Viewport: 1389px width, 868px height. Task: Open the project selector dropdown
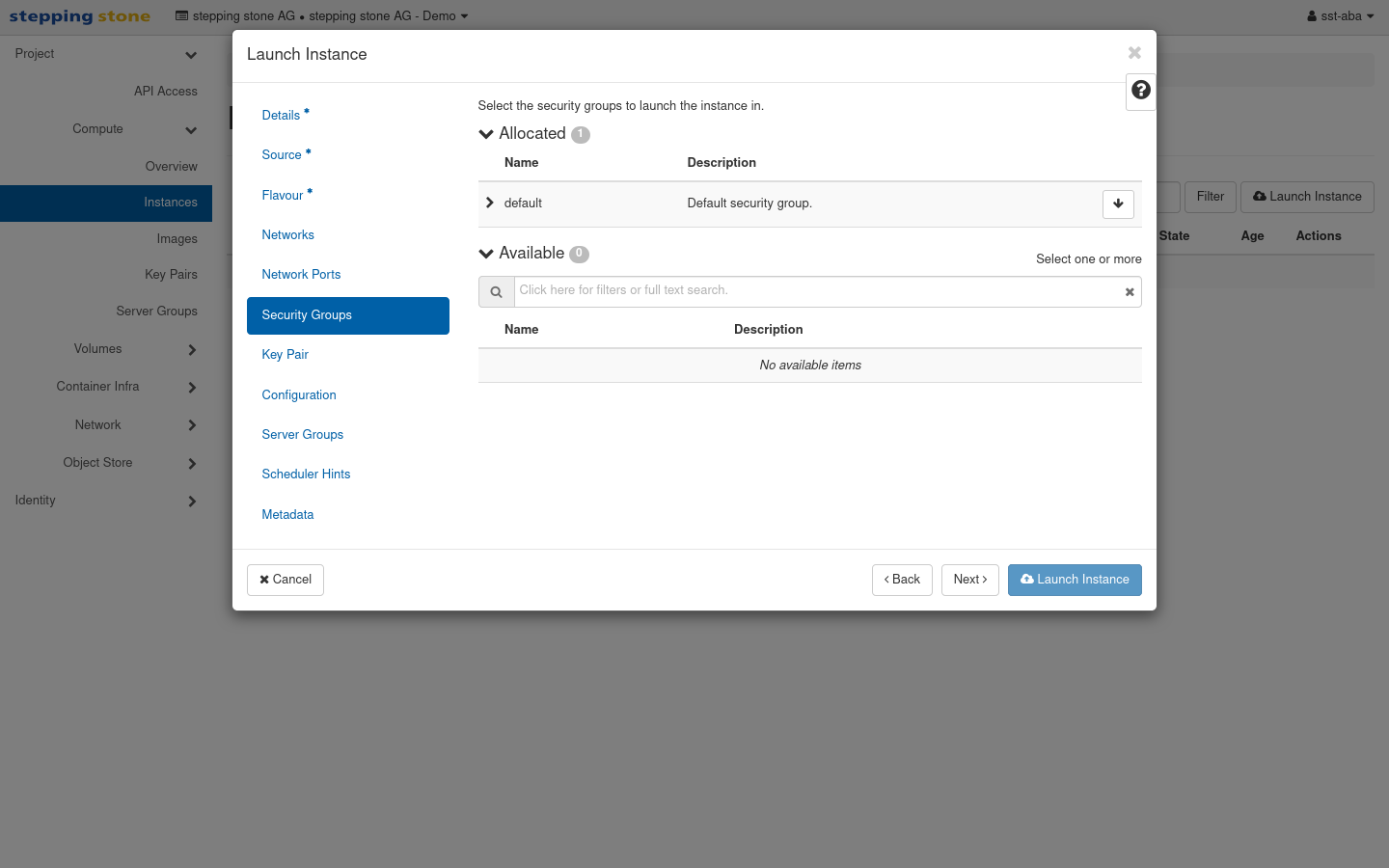tap(322, 16)
